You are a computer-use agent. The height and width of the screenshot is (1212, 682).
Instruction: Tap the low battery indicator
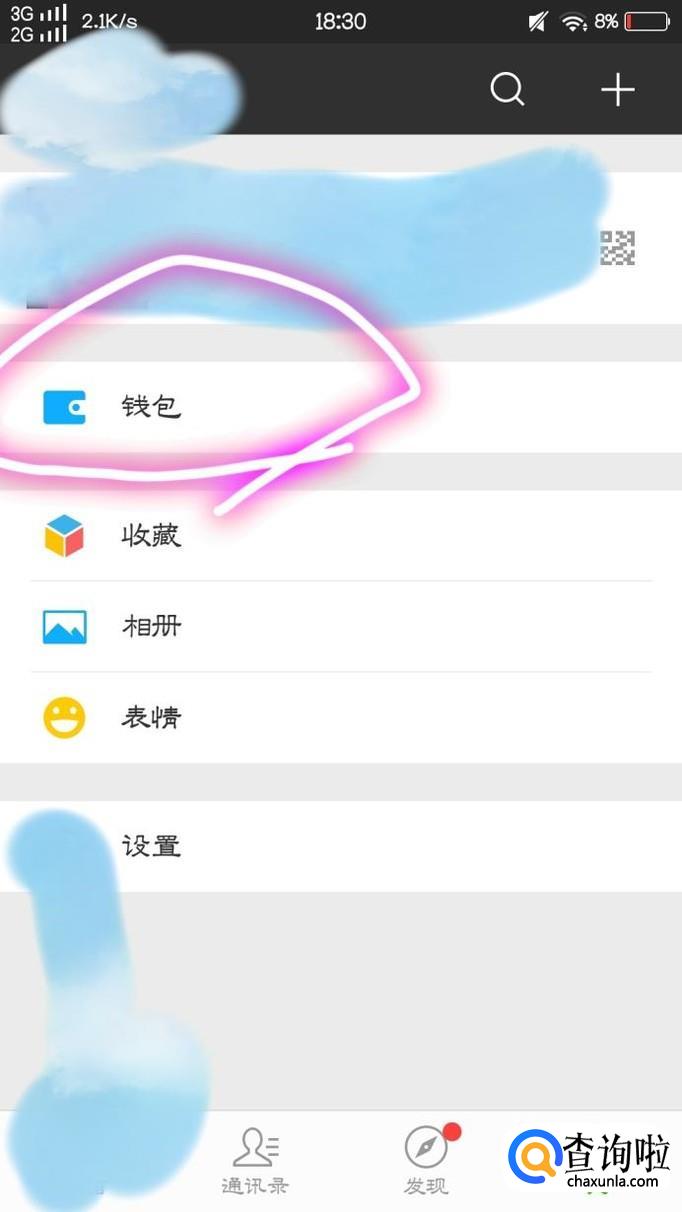coord(646,21)
